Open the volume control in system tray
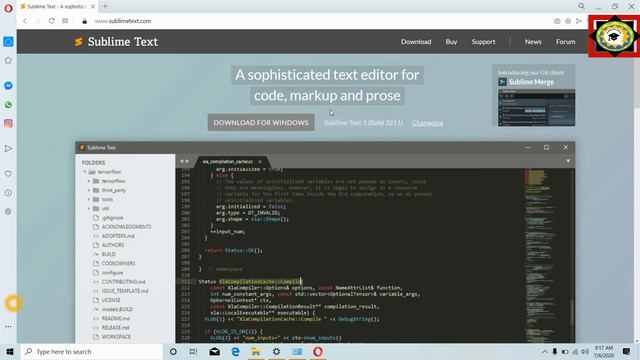Viewport: 640px width, 360px height. [x=585, y=351]
